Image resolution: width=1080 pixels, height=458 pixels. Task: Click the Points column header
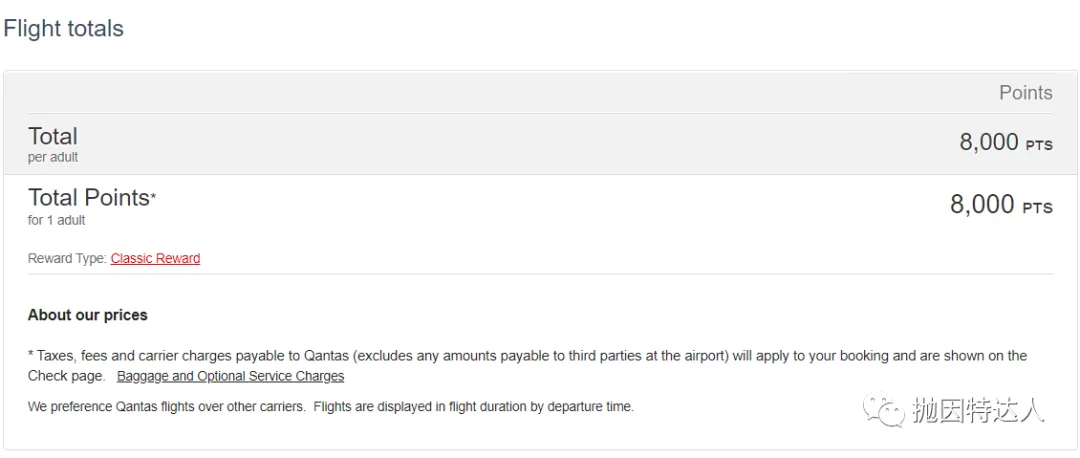coord(1026,93)
